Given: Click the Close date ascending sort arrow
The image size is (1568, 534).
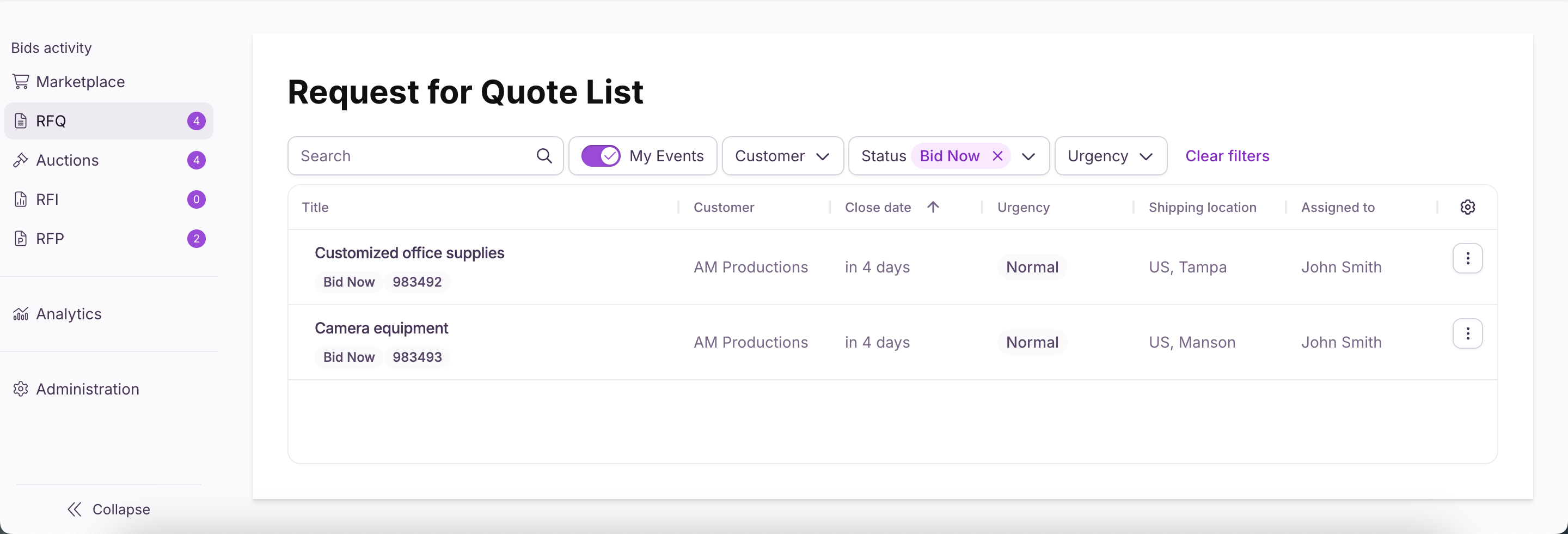Looking at the screenshot, I should pos(933,207).
